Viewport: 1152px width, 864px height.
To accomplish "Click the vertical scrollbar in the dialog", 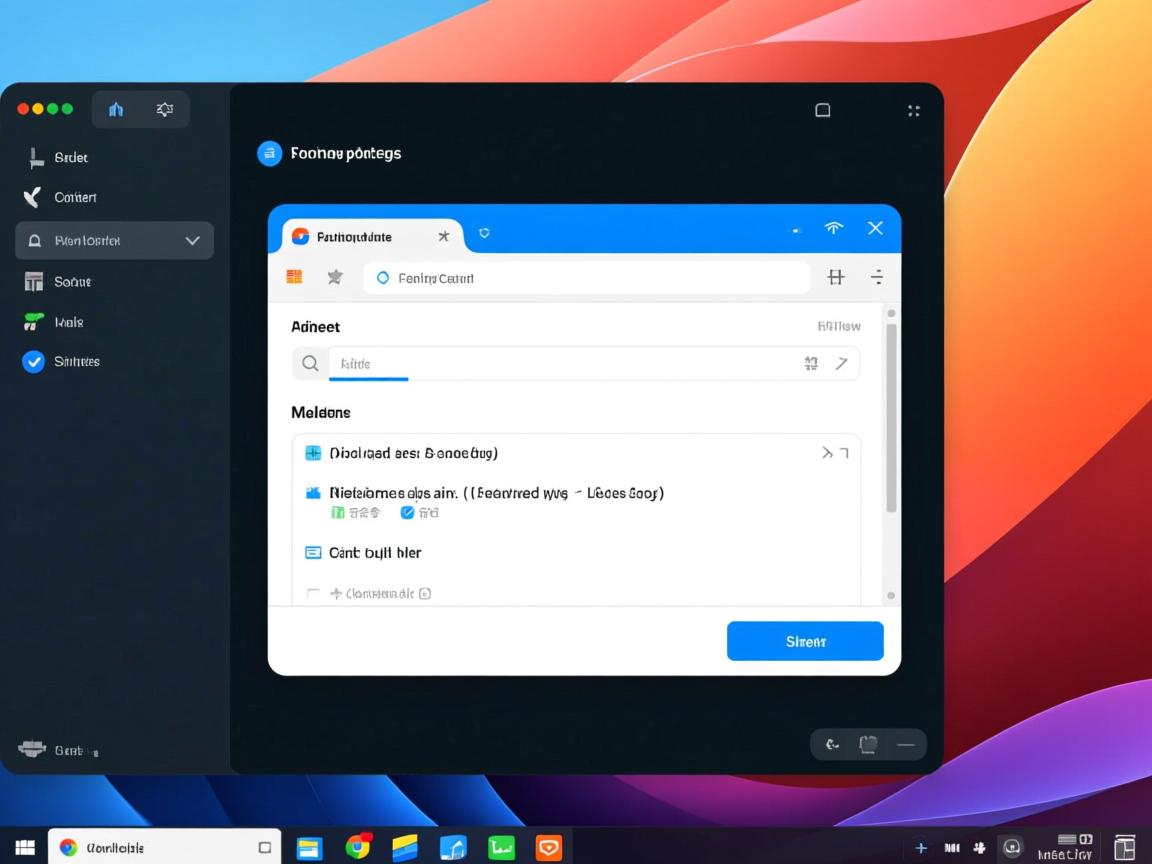I will point(891,418).
